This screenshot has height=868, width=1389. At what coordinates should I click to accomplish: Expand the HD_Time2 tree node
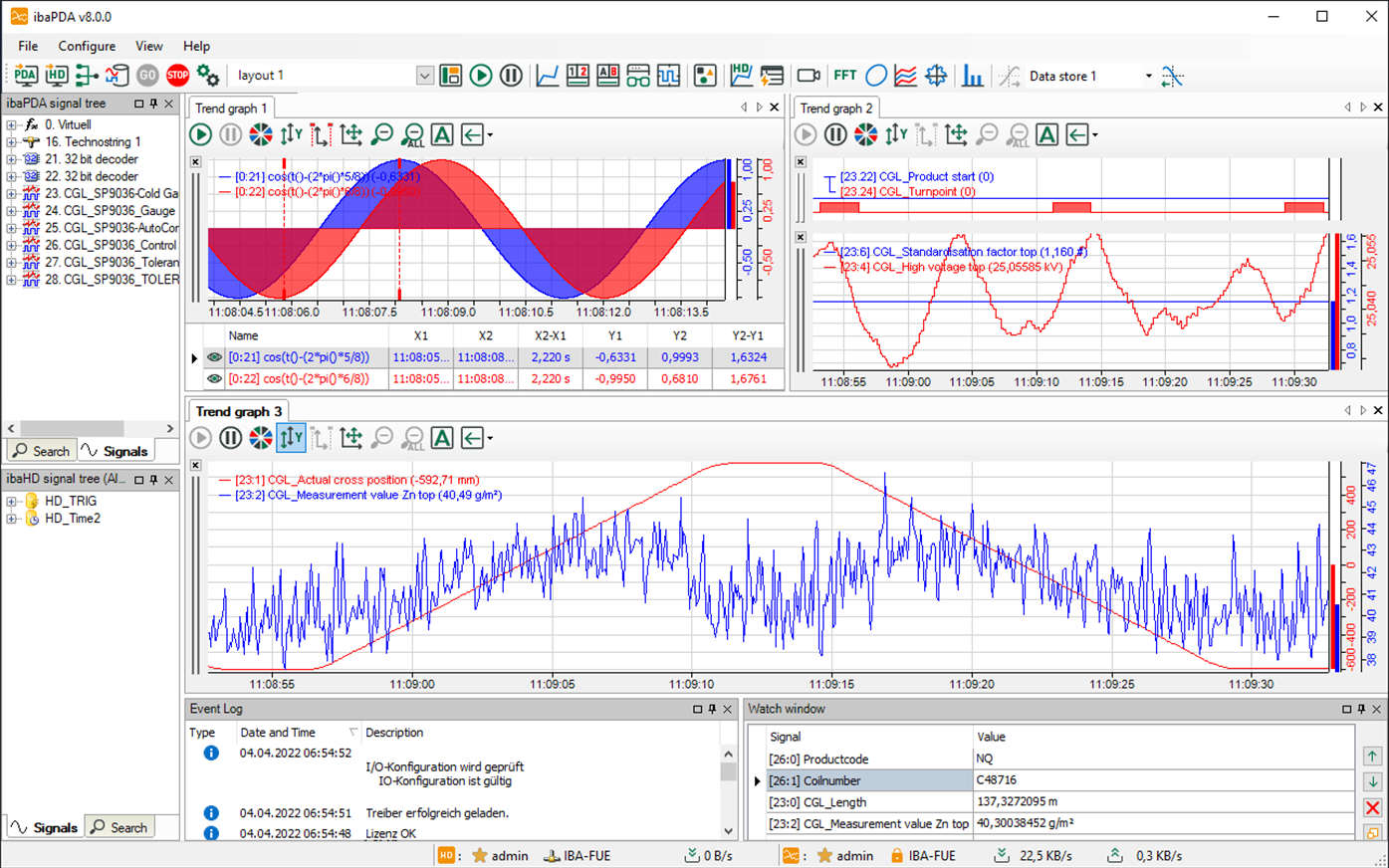click(x=11, y=519)
